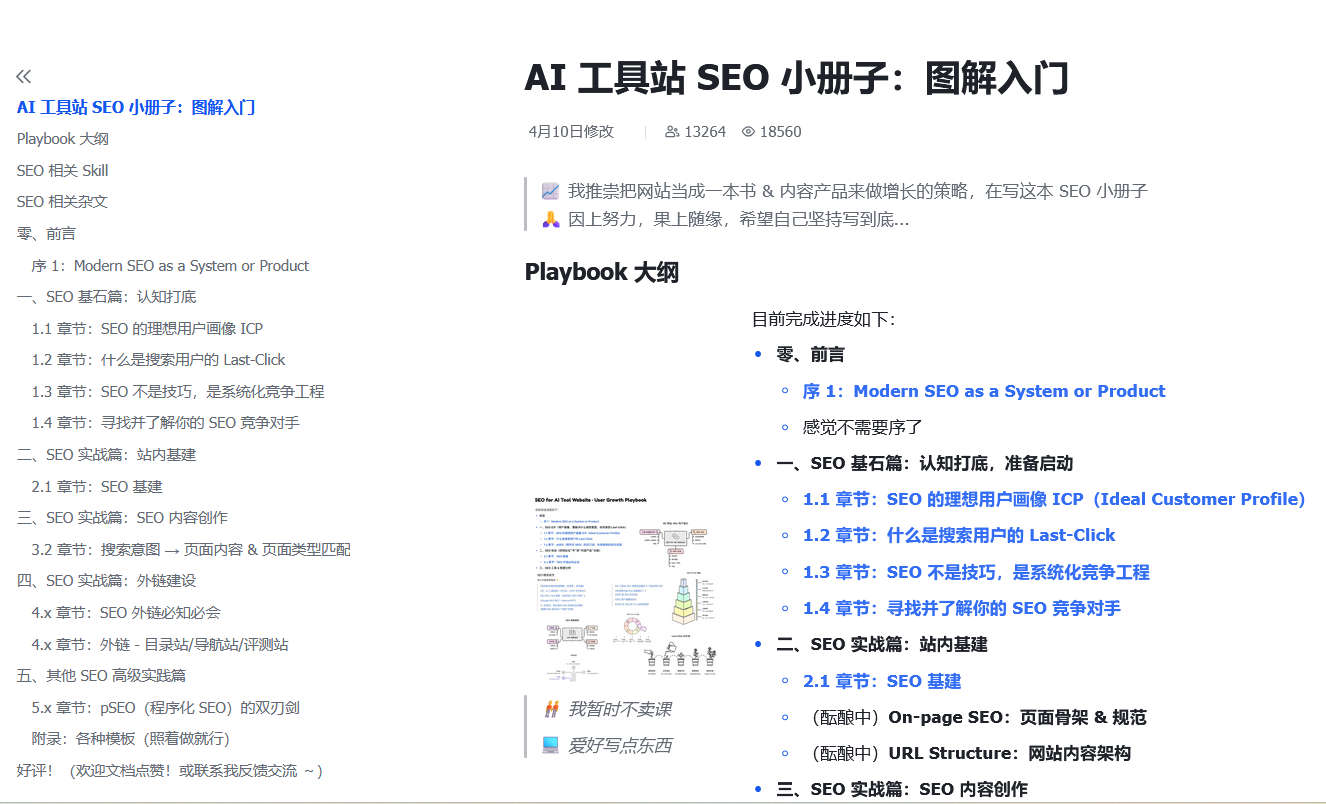Go to 二、SEO 实战篇:站内基建 in sidebar
The height and width of the screenshot is (804, 1326).
(x=107, y=455)
